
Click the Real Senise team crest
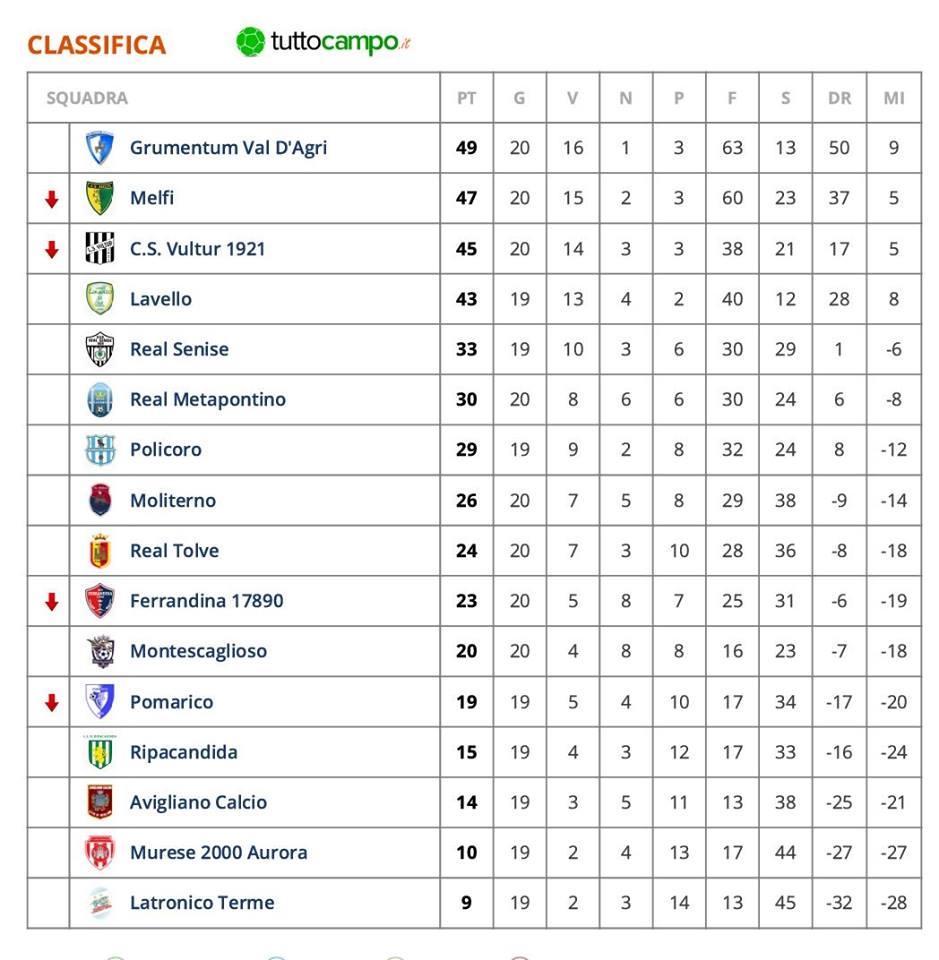tap(99, 349)
